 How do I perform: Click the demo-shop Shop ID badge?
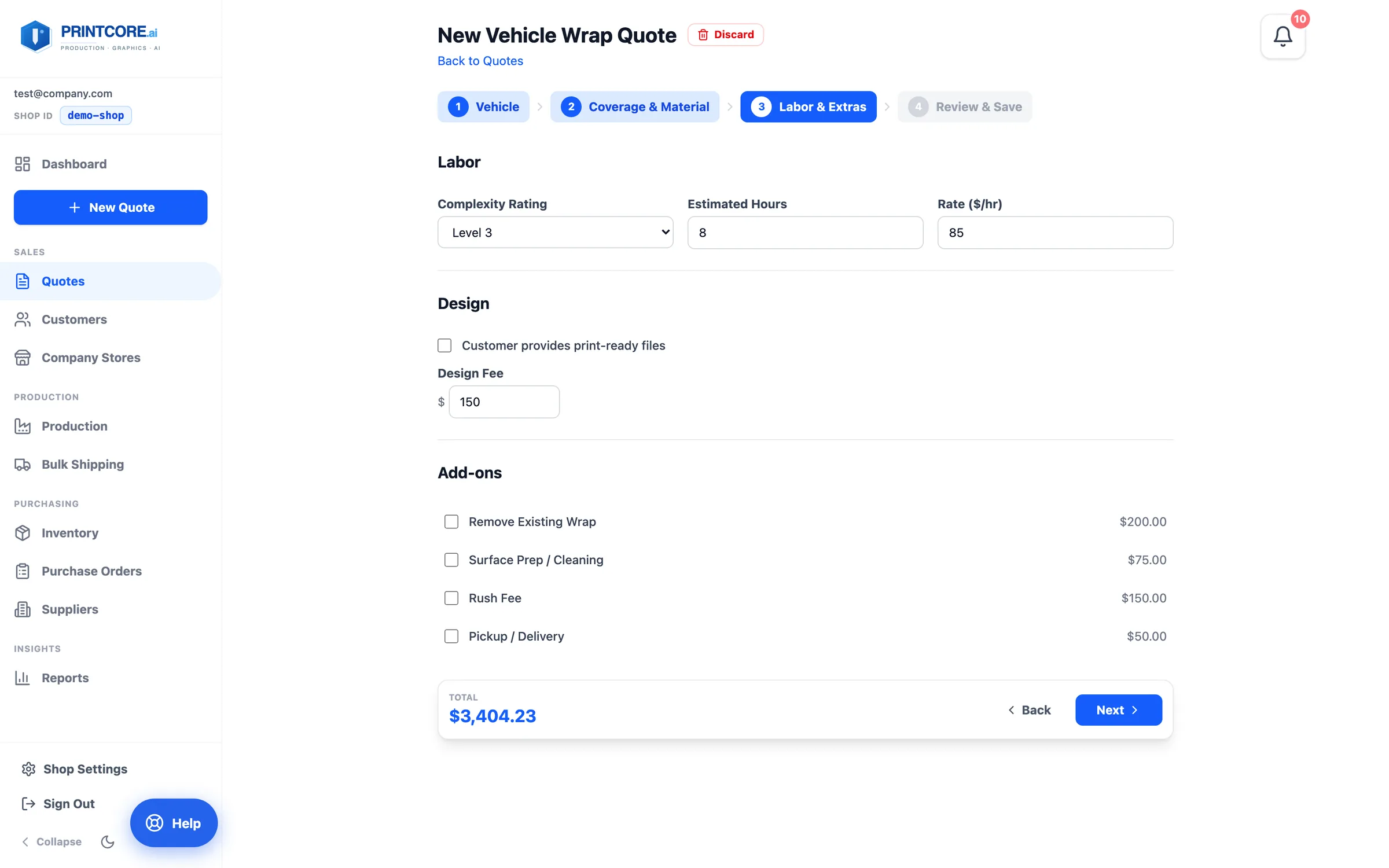(x=95, y=115)
